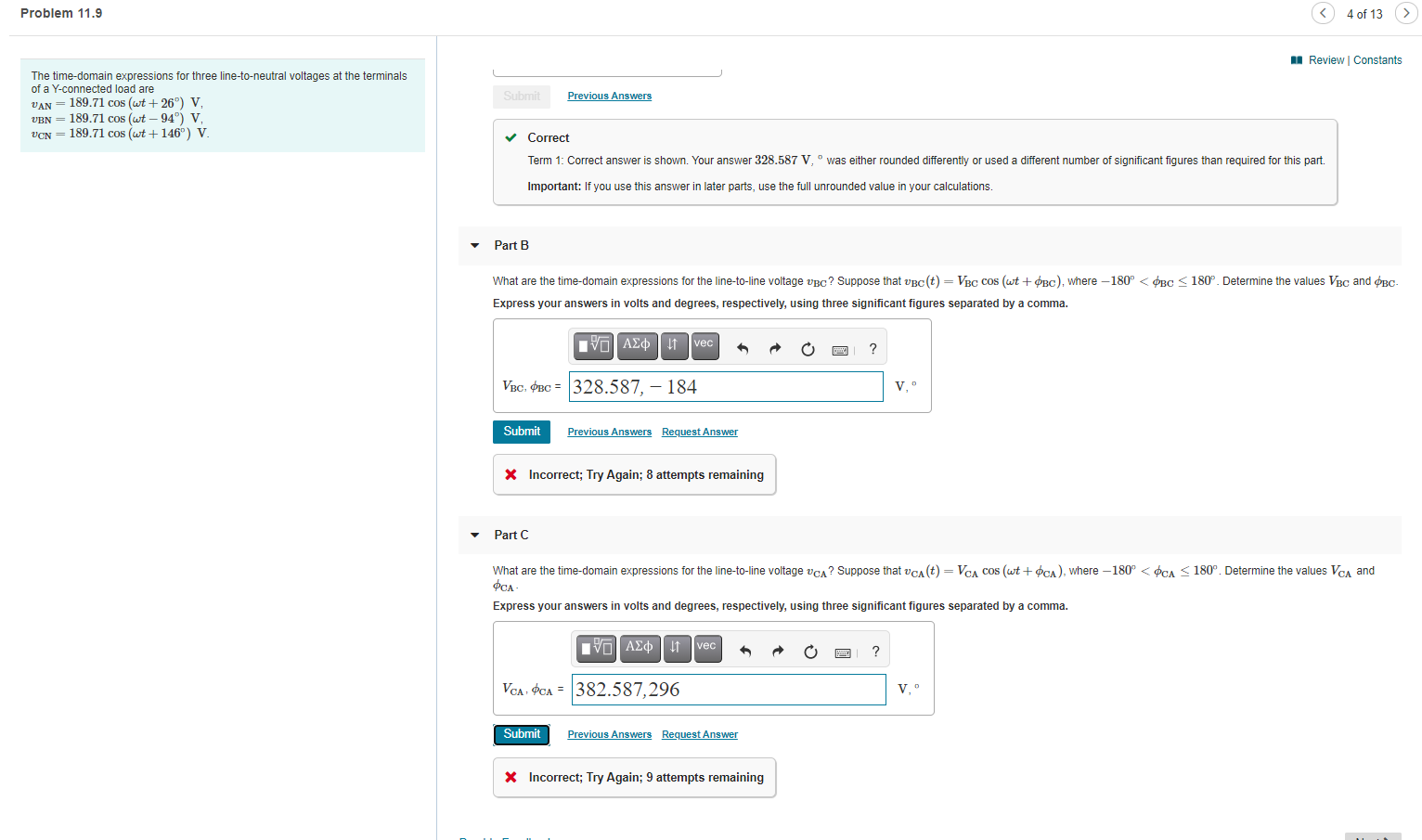Click Request Answer for Part C
1422x840 pixels.
coord(700,735)
